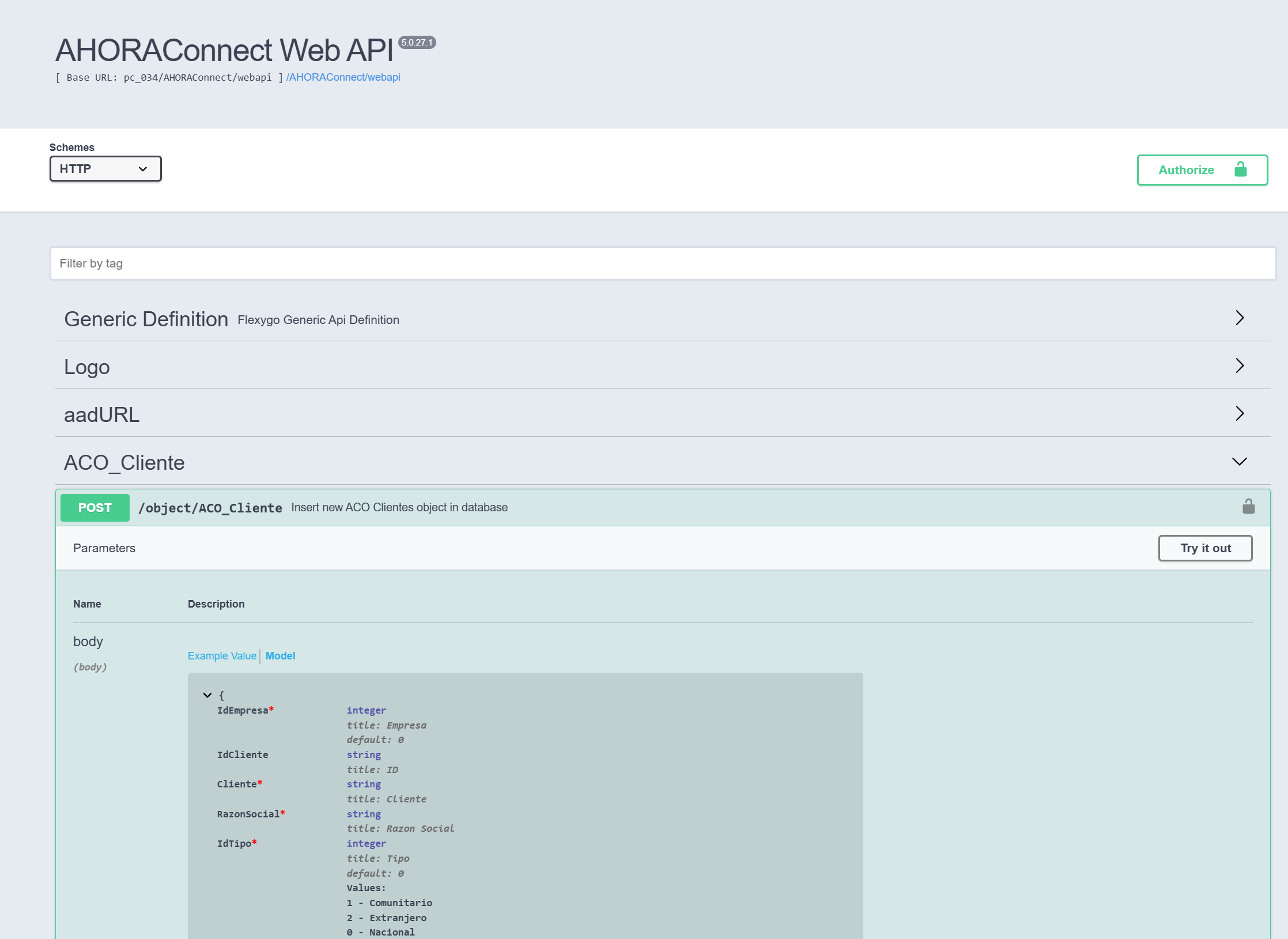Viewport: 1288px width, 939px height.
Task: Select the Model tab
Action: pos(280,656)
